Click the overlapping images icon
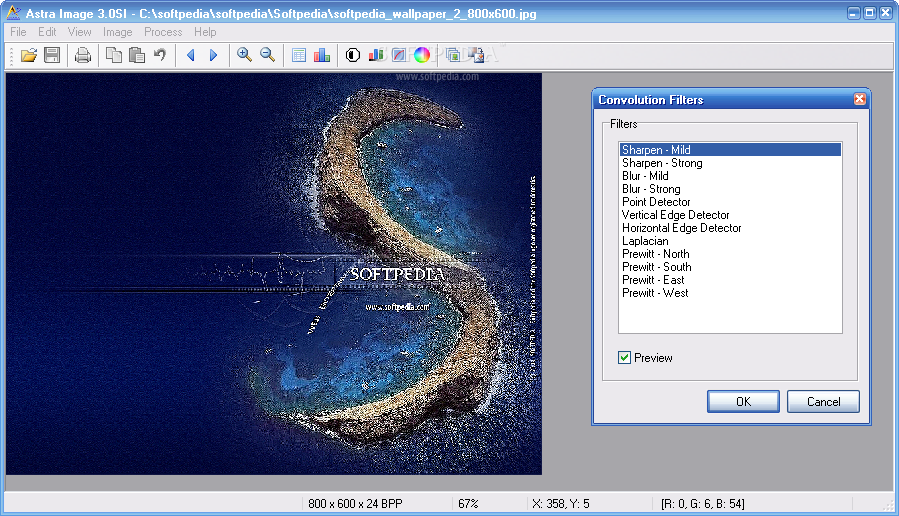Screen dimensions: 899x516 (453, 55)
